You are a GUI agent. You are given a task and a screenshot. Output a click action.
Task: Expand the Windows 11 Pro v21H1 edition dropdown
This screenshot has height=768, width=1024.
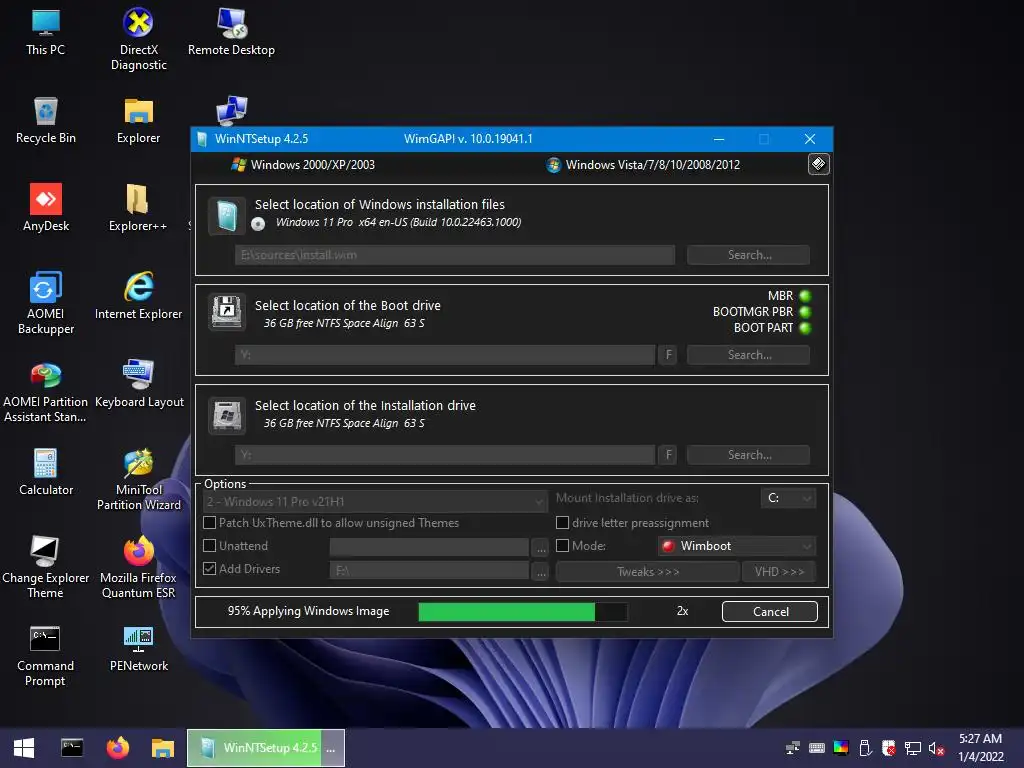(x=375, y=502)
